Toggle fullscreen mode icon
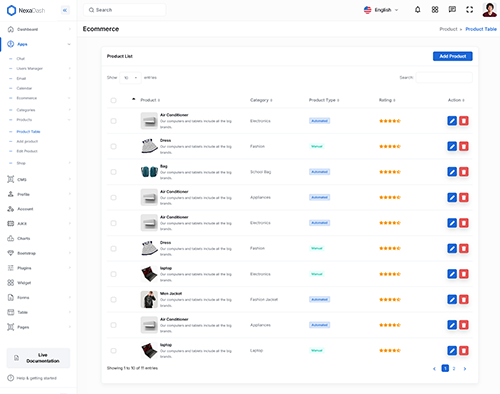500x394 pixels. [469, 10]
